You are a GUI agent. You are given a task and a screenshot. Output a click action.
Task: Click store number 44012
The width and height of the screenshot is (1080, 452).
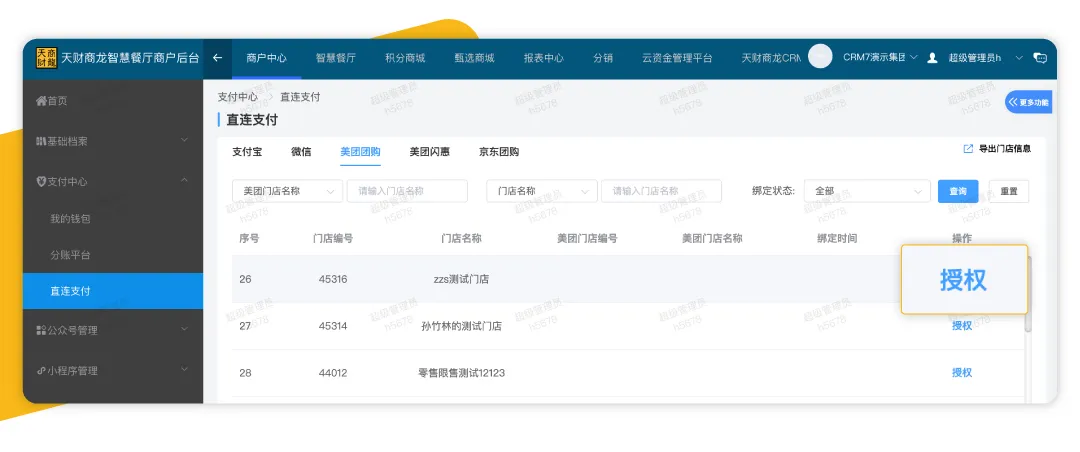[x=333, y=373]
